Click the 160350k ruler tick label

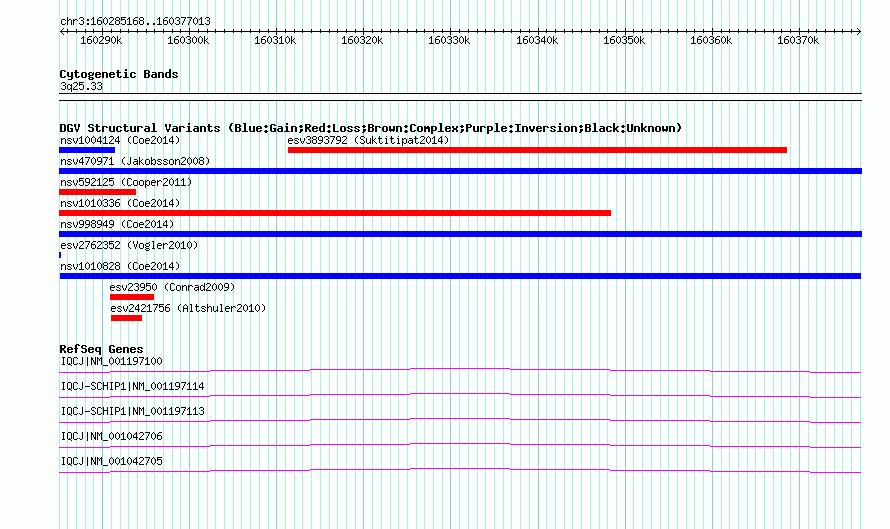coord(624,41)
